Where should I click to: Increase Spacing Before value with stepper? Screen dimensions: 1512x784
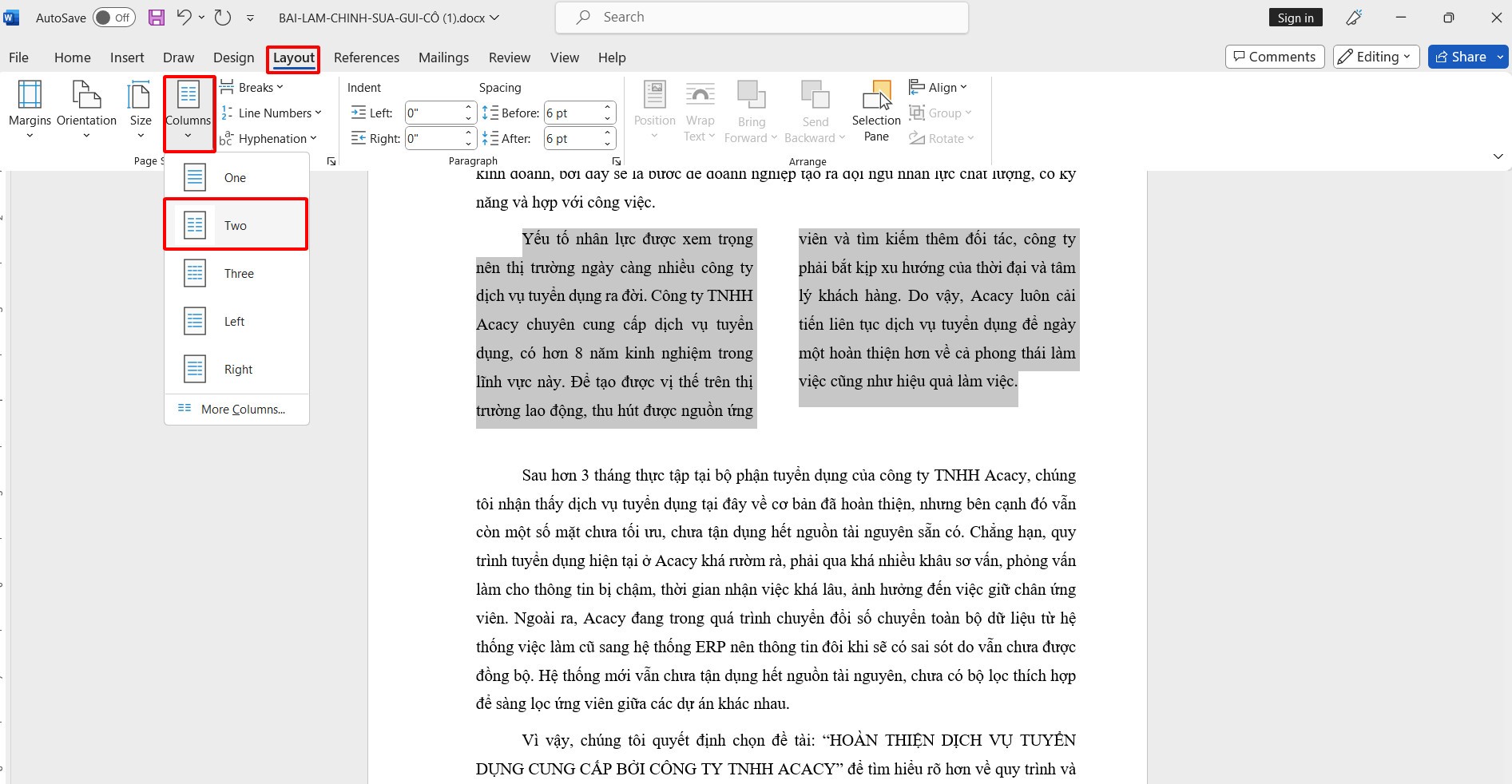coord(607,108)
